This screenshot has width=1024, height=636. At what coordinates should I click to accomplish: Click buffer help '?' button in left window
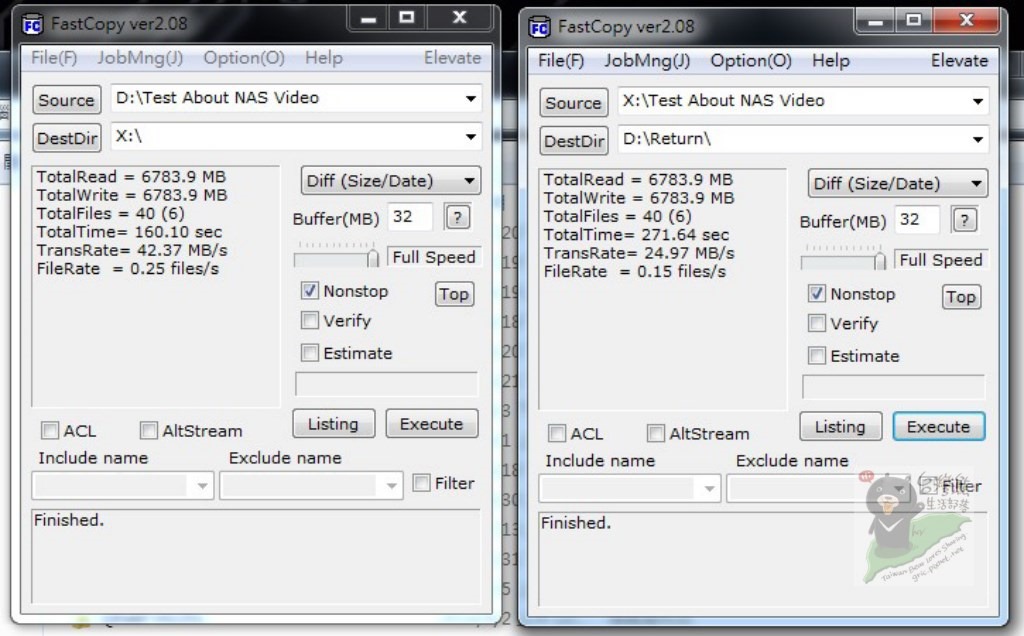pyautogui.click(x=457, y=217)
